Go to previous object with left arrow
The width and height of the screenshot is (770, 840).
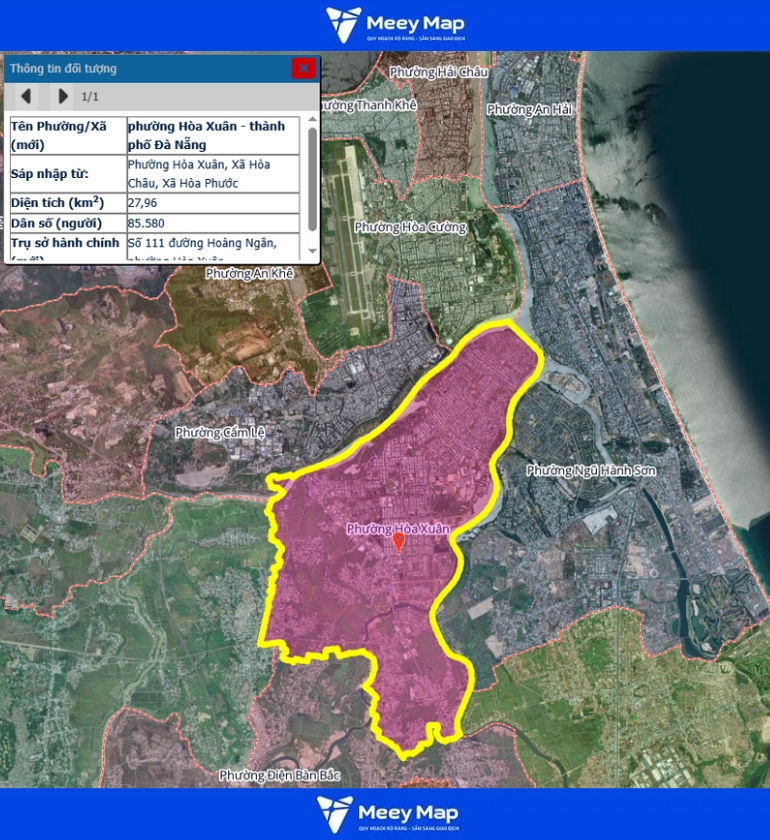tap(26, 96)
